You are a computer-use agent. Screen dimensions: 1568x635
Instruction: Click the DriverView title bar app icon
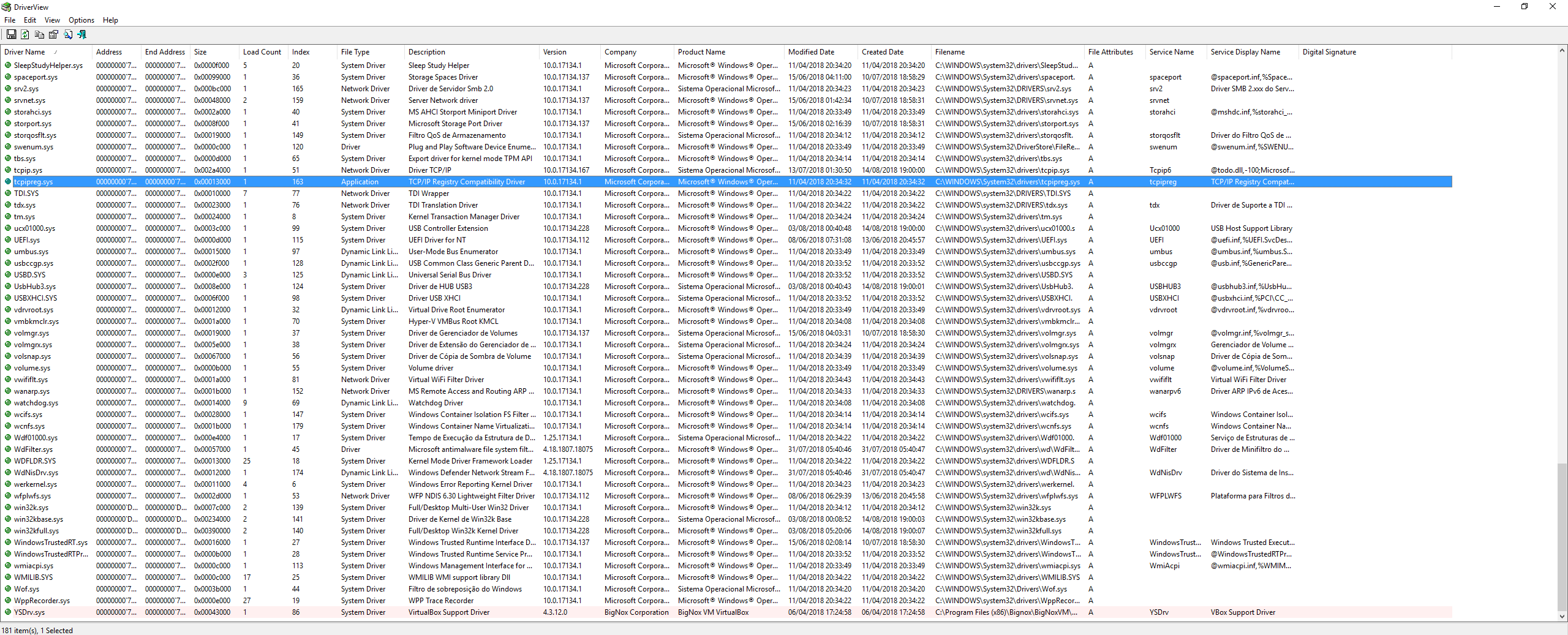click(x=6, y=7)
